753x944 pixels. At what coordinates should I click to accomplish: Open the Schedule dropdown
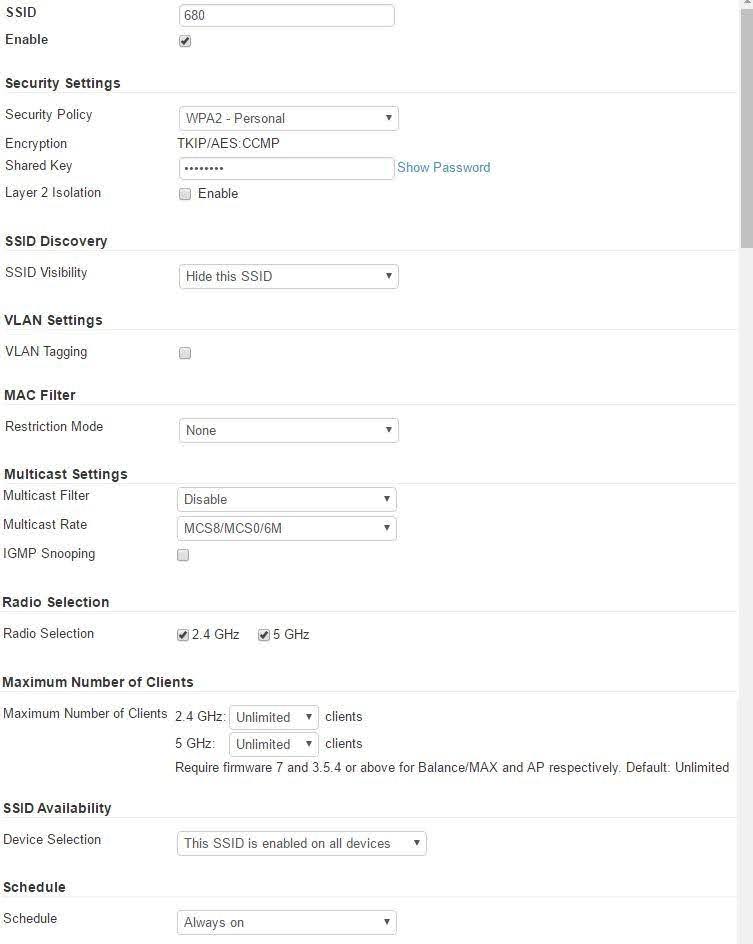click(286, 922)
